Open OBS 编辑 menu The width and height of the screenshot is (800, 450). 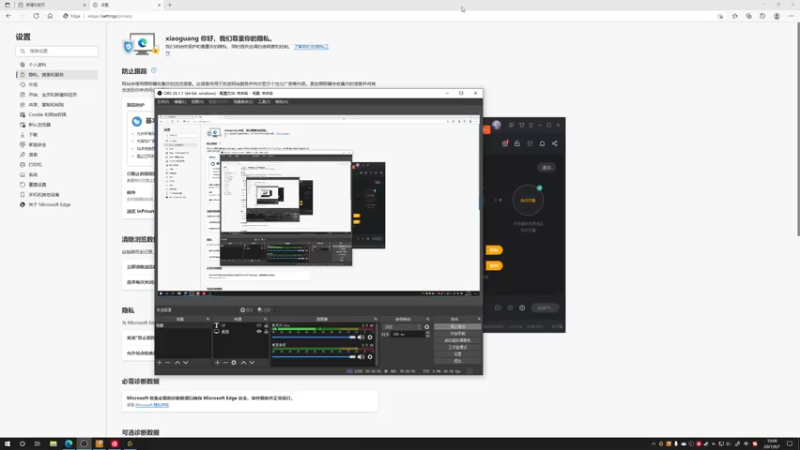(x=180, y=102)
